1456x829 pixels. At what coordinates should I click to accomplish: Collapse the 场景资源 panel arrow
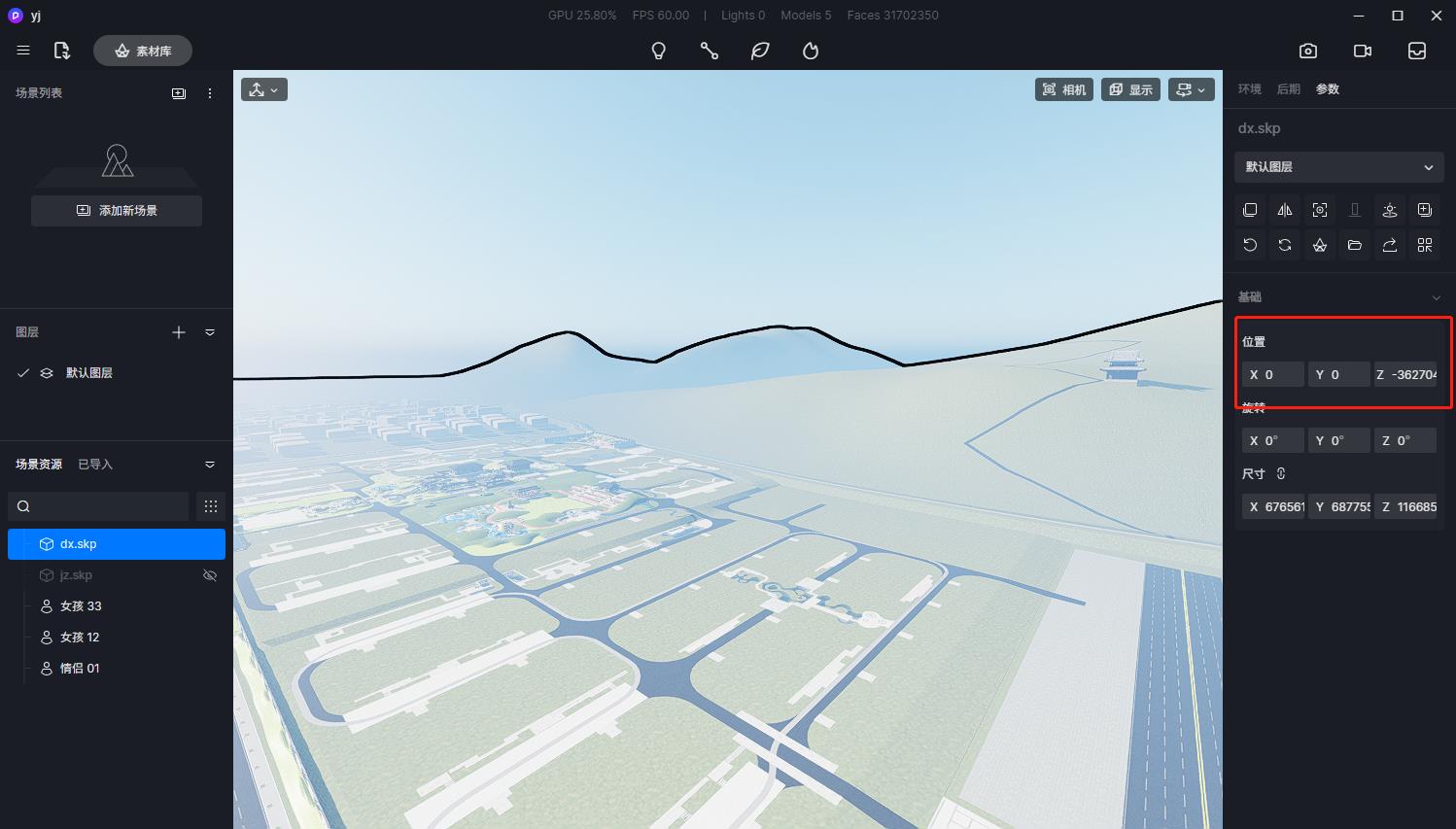tap(210, 465)
